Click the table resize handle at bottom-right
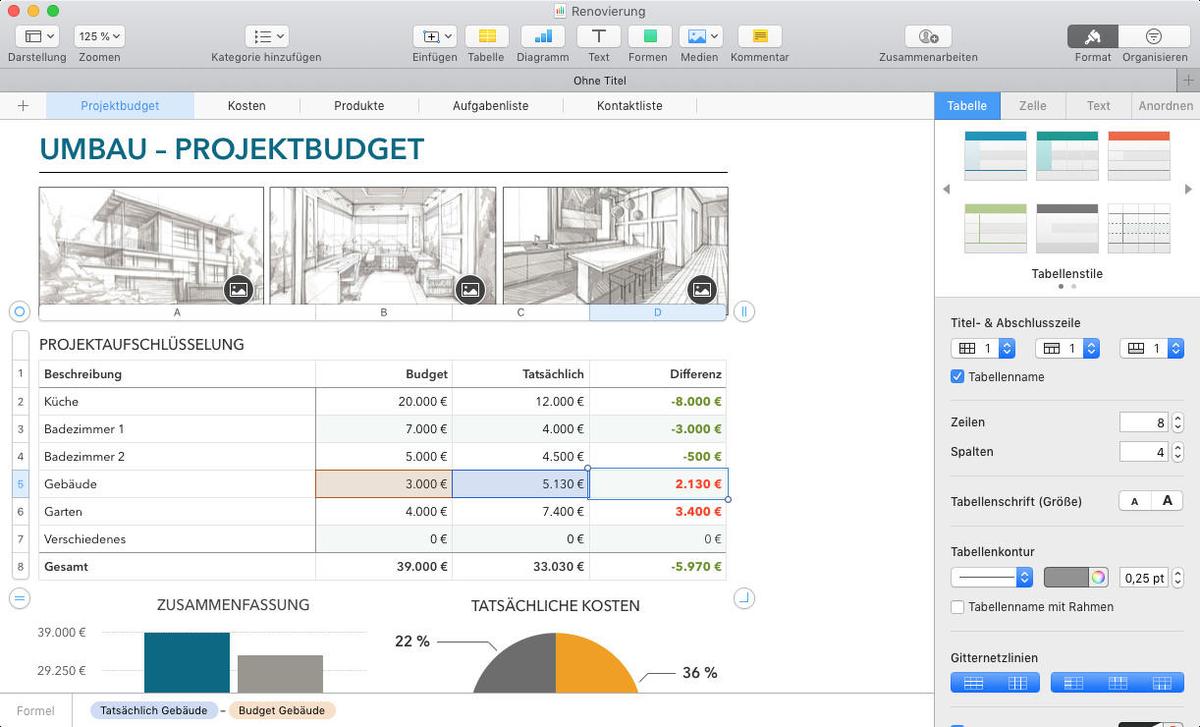The image size is (1200, 727). (743, 598)
